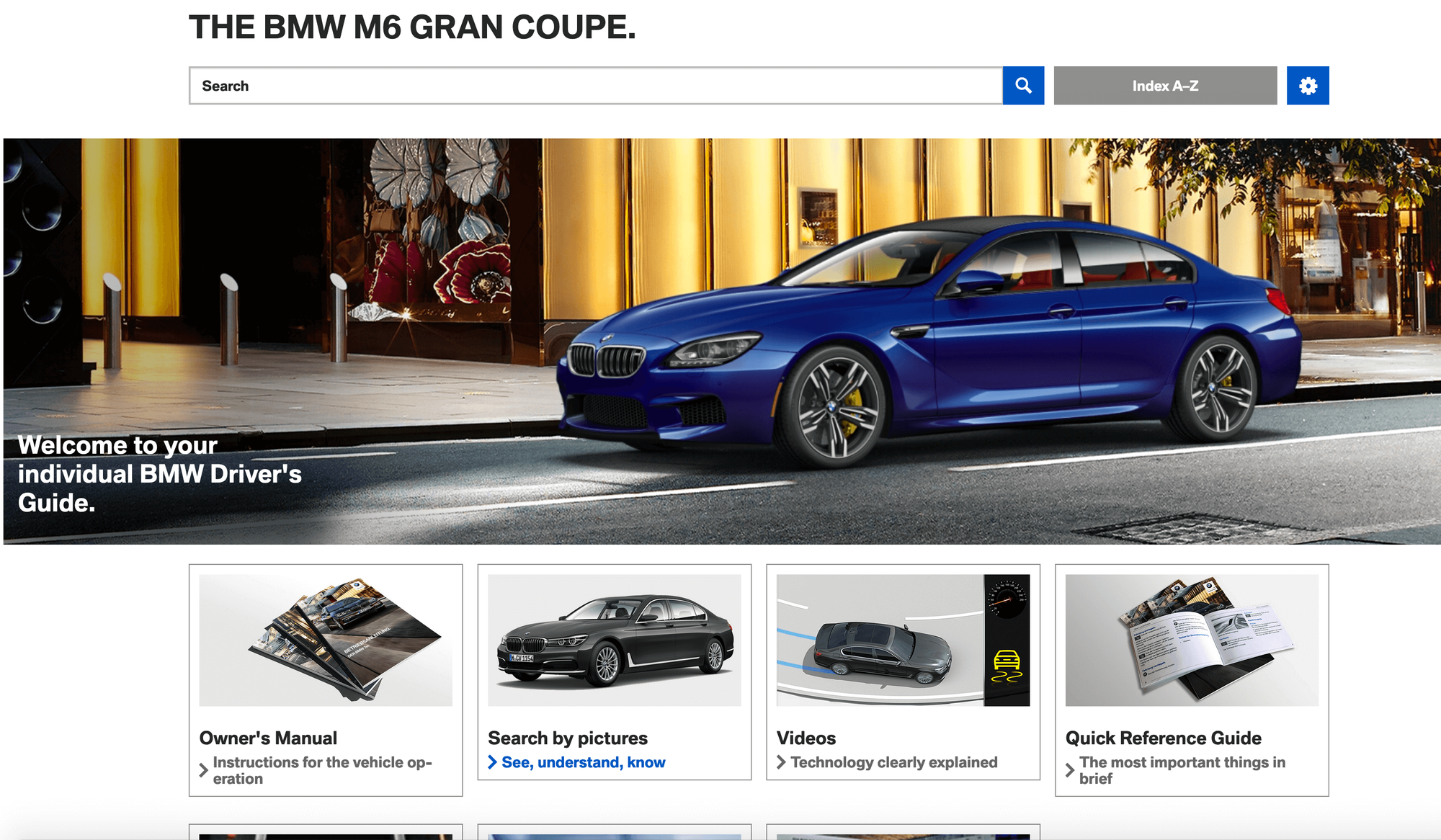Open the Index A–Z page
The width and height of the screenshot is (1441, 840).
click(1165, 86)
